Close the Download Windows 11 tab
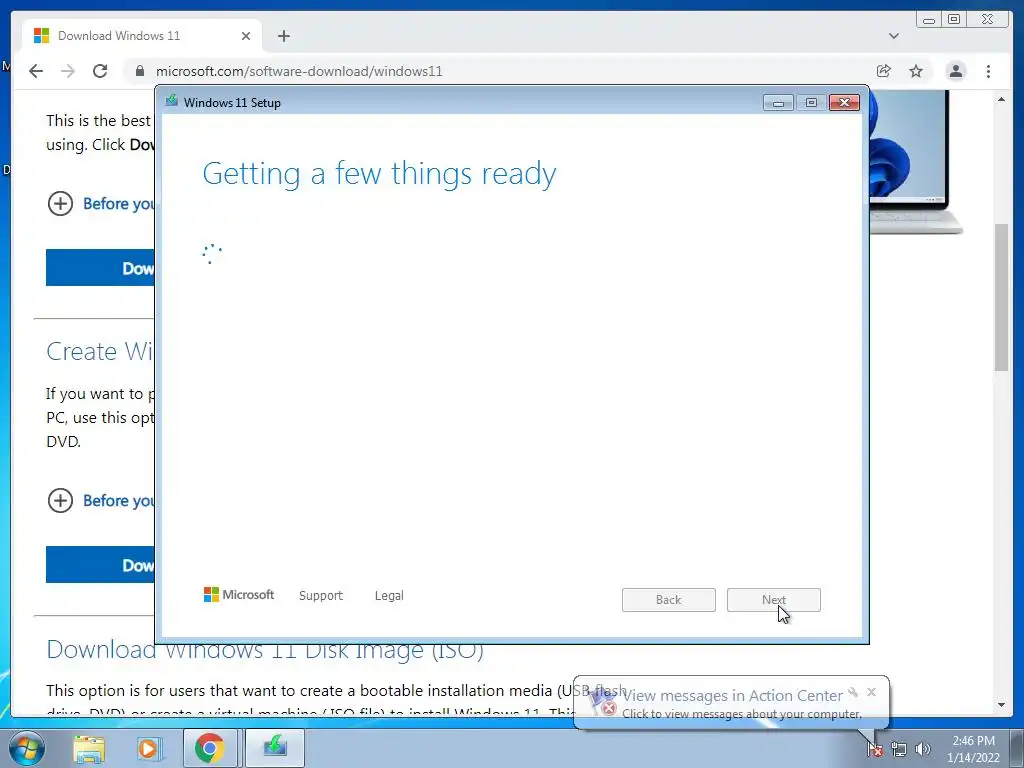Viewport: 1024px width, 768px height. (x=246, y=36)
